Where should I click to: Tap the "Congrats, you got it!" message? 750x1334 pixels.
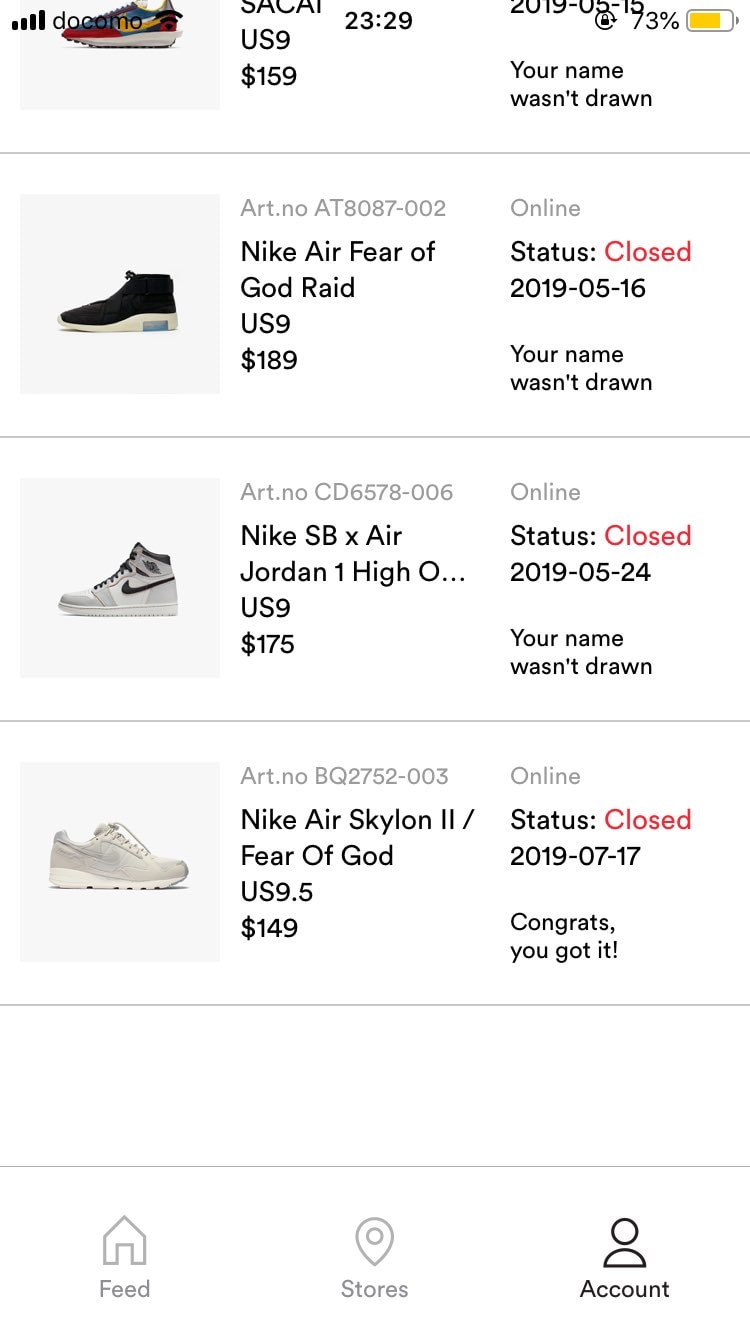[x=564, y=936]
